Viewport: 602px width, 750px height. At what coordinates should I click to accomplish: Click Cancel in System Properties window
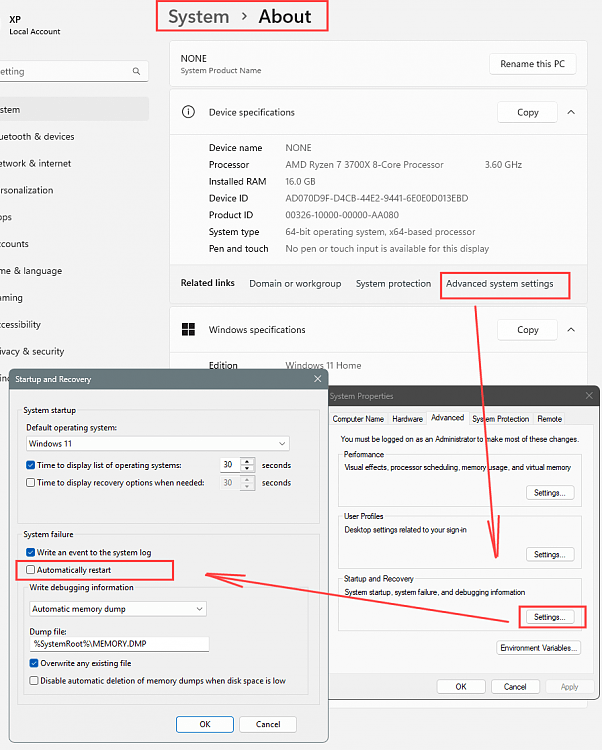point(515,686)
